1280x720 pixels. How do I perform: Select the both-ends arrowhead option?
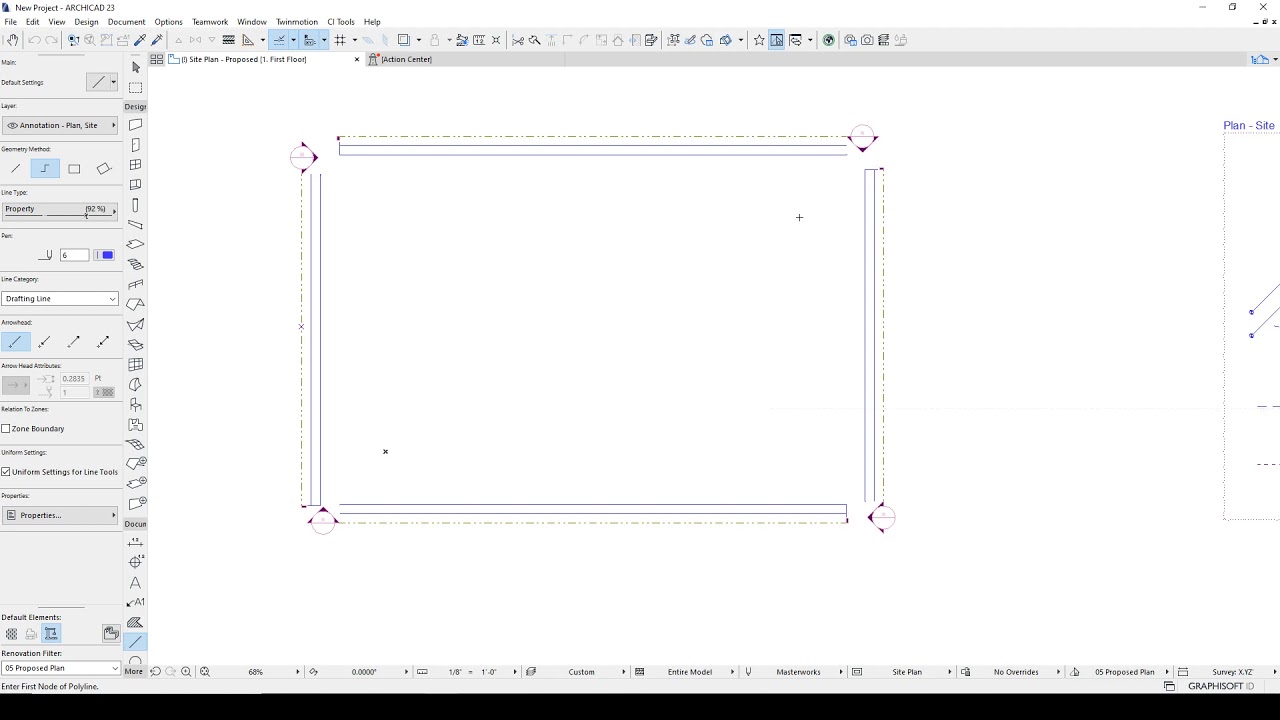[103, 342]
